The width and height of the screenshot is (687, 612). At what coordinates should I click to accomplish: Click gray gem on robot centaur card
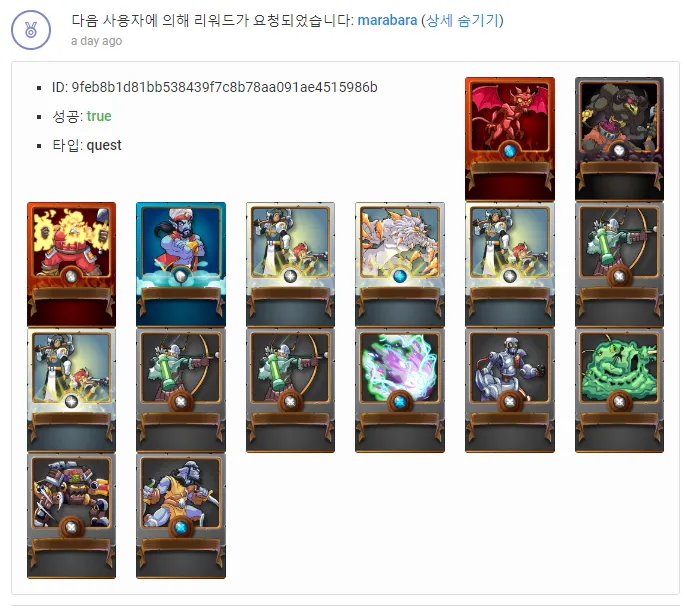510,402
